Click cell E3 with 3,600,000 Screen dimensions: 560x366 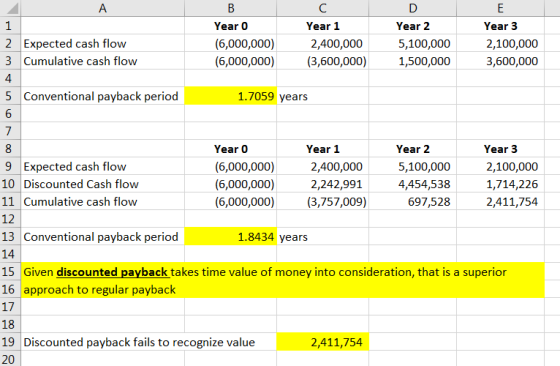coord(500,61)
